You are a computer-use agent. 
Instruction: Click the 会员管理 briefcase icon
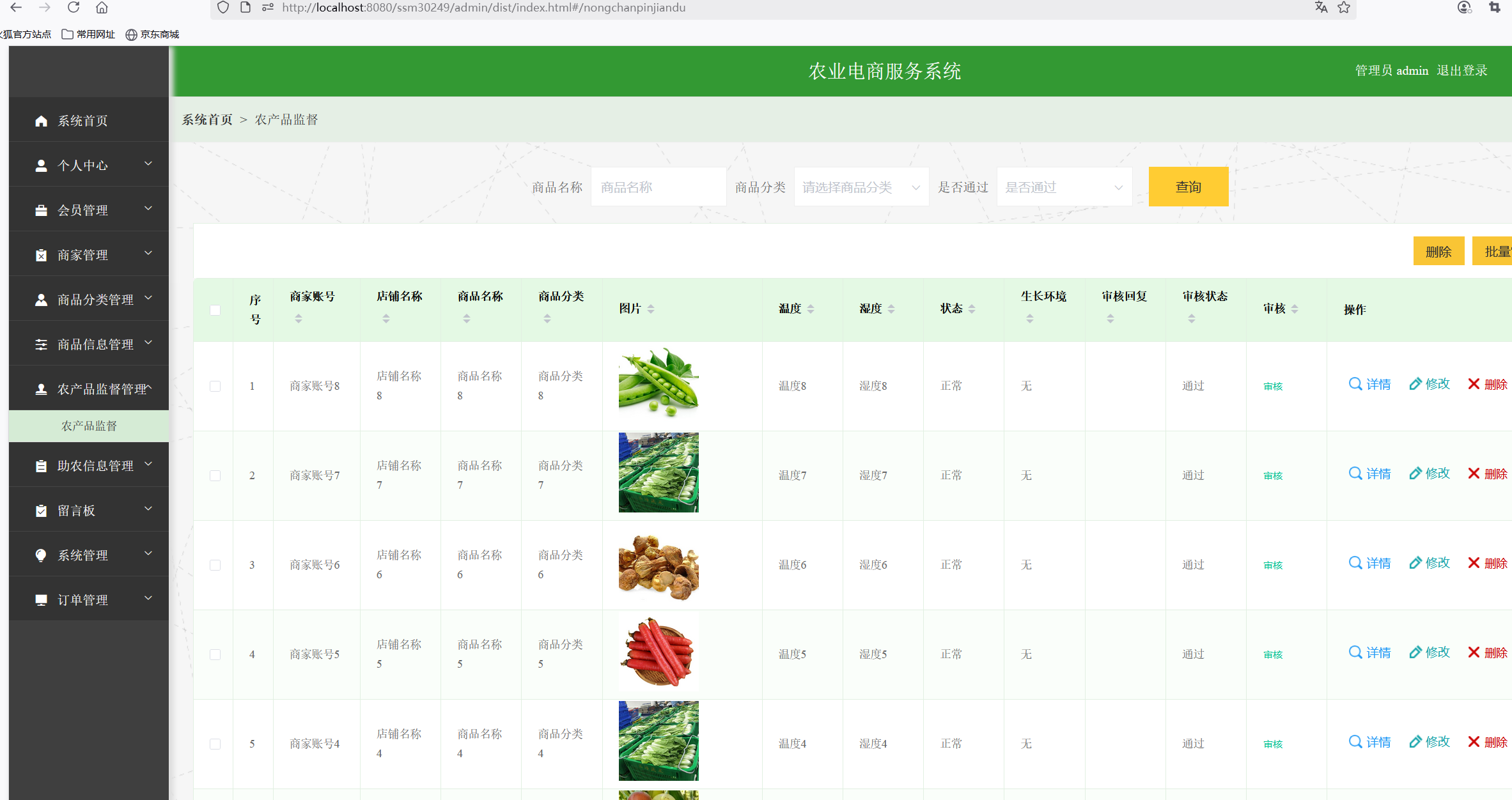coord(41,210)
